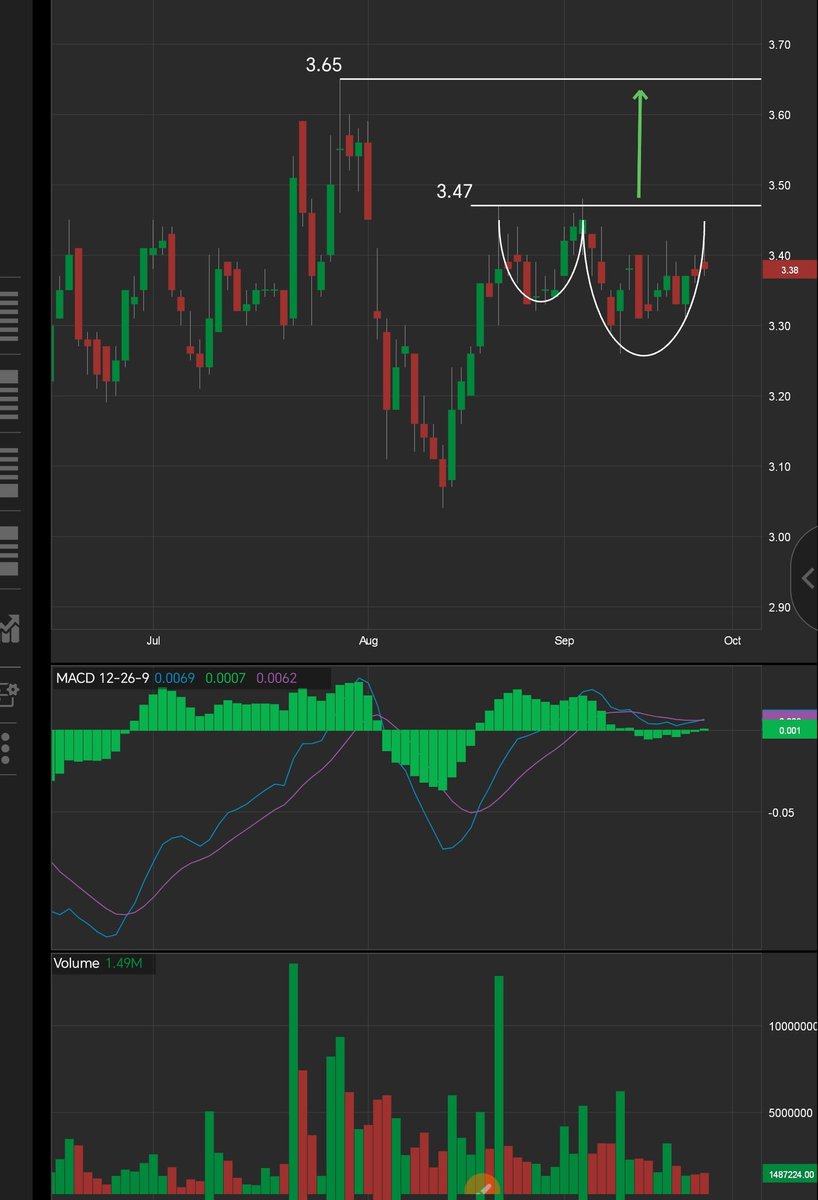Click the 3.10 price axis label
Viewport: 818px width, 1200px height.
tap(782, 466)
